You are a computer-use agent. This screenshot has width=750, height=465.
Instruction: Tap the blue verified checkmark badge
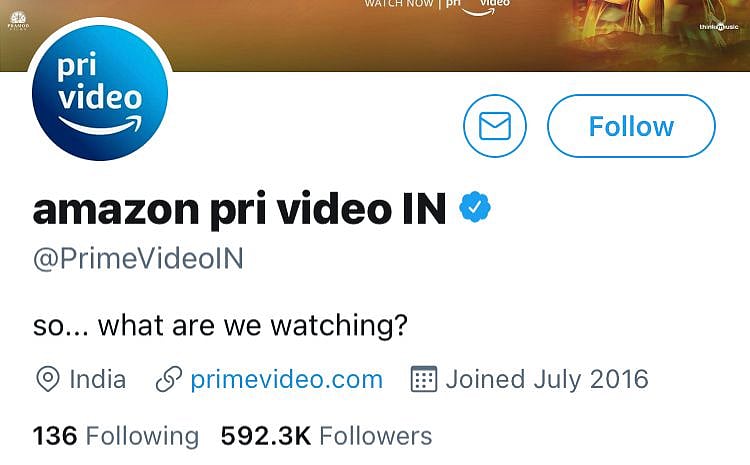[x=474, y=207]
